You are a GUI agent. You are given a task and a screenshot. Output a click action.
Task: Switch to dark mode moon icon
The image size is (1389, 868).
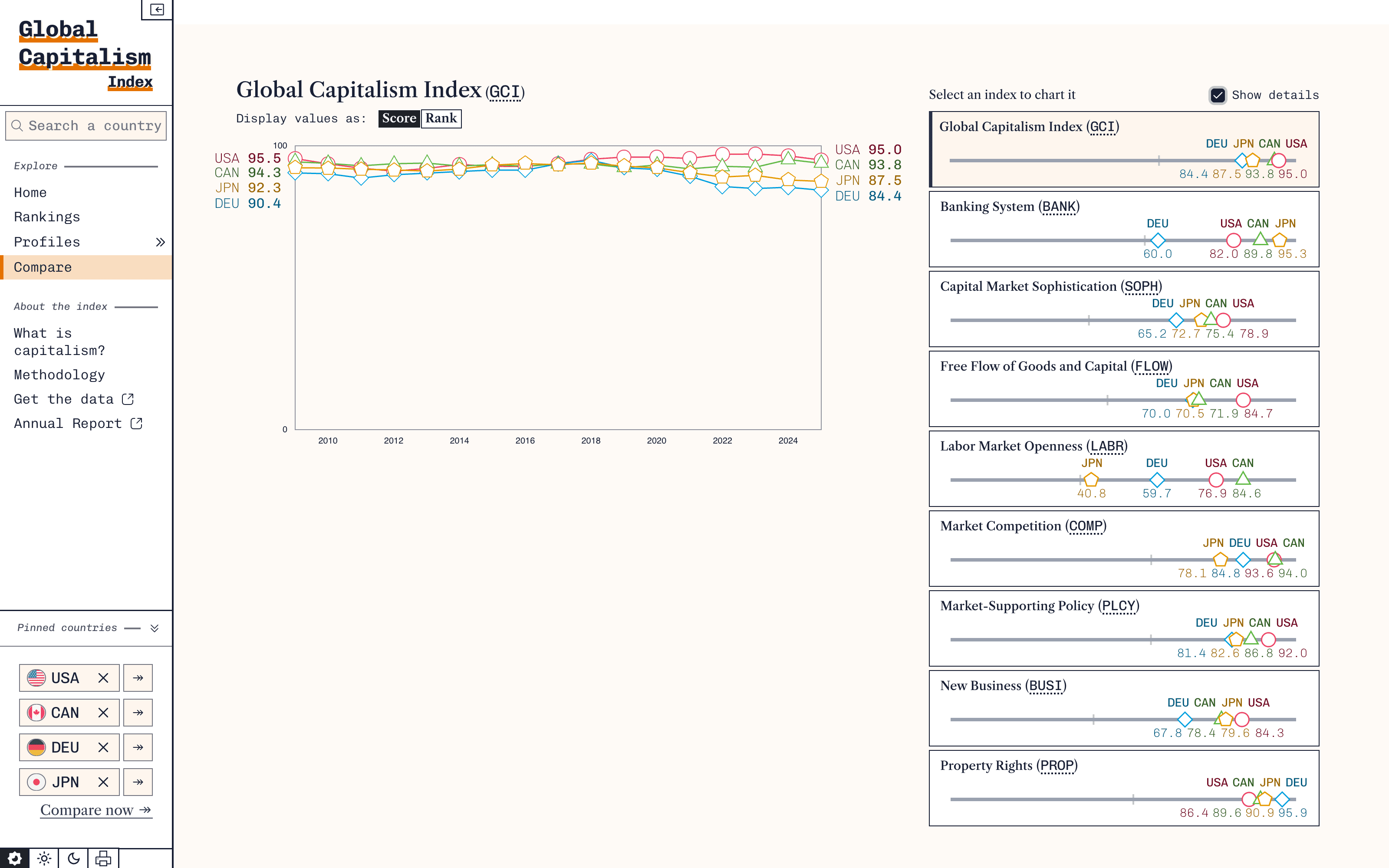pyautogui.click(x=73, y=858)
